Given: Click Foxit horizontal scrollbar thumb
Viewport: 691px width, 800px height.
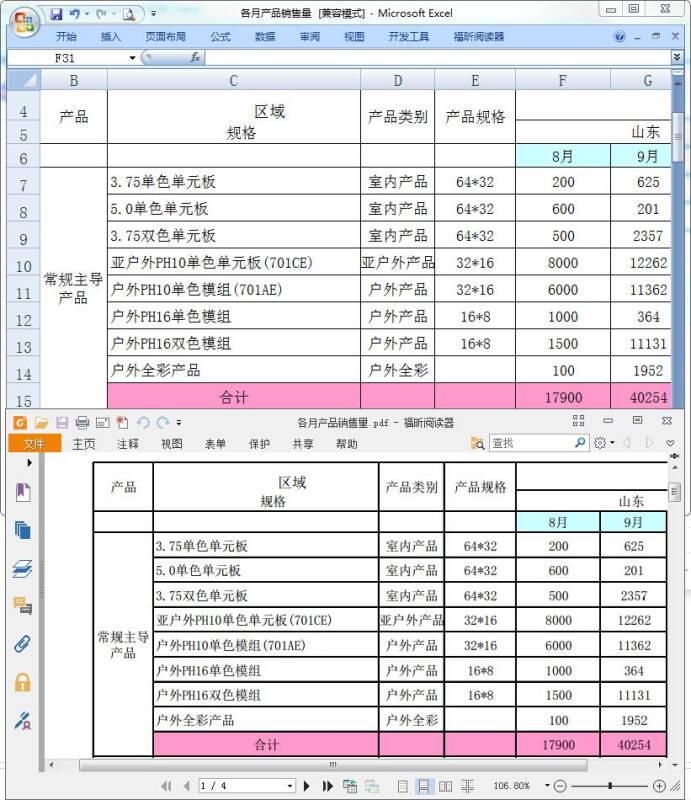Looking at the screenshot, I should (333, 765).
